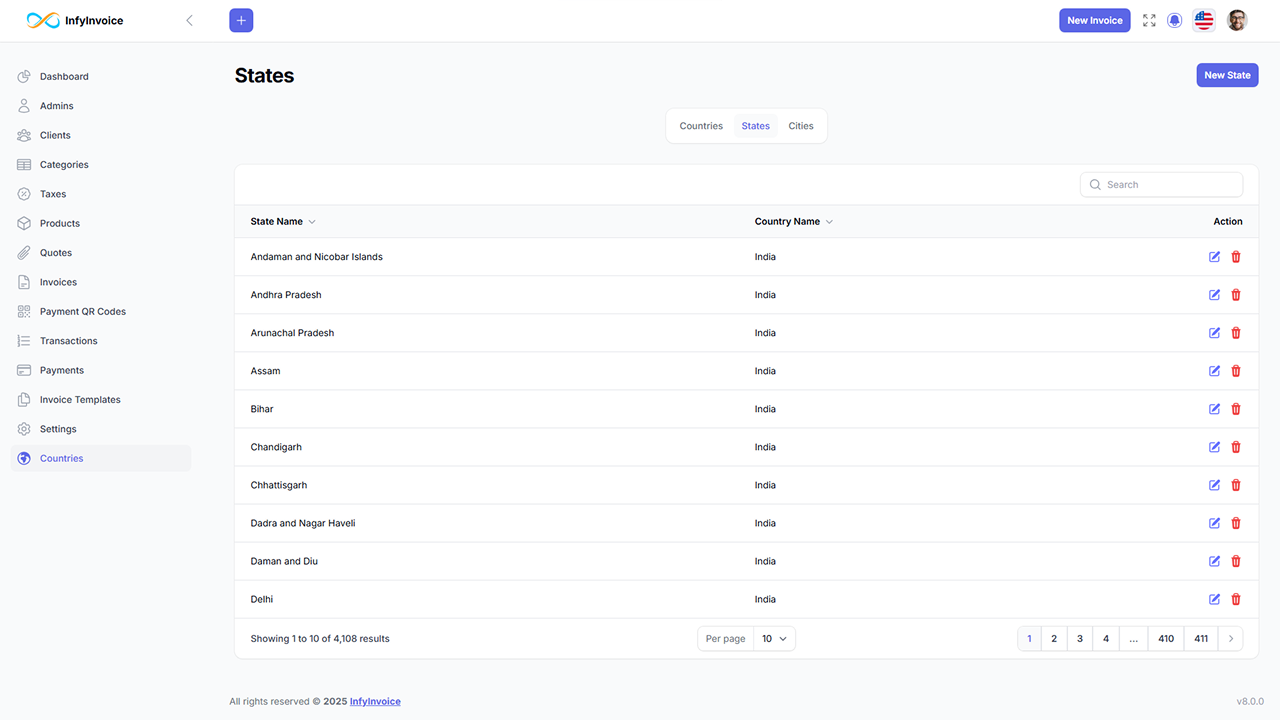
Task: Navigate to Taxes via sidebar icon
Action: pos(54,193)
